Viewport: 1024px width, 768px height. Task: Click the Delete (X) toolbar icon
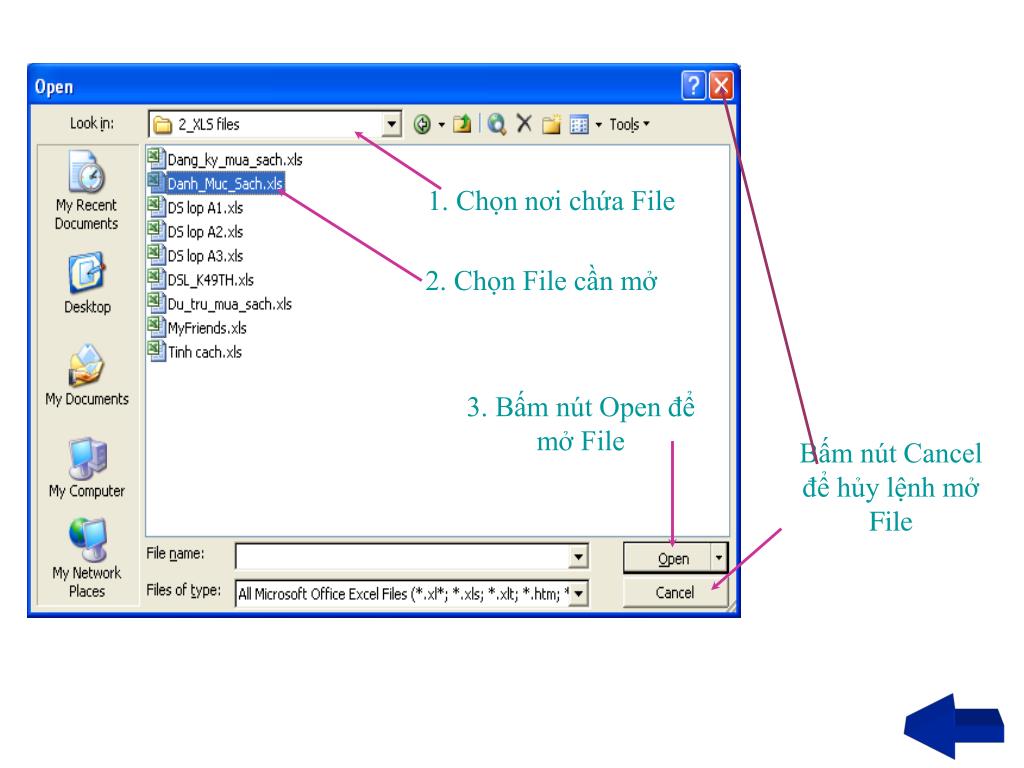click(524, 123)
